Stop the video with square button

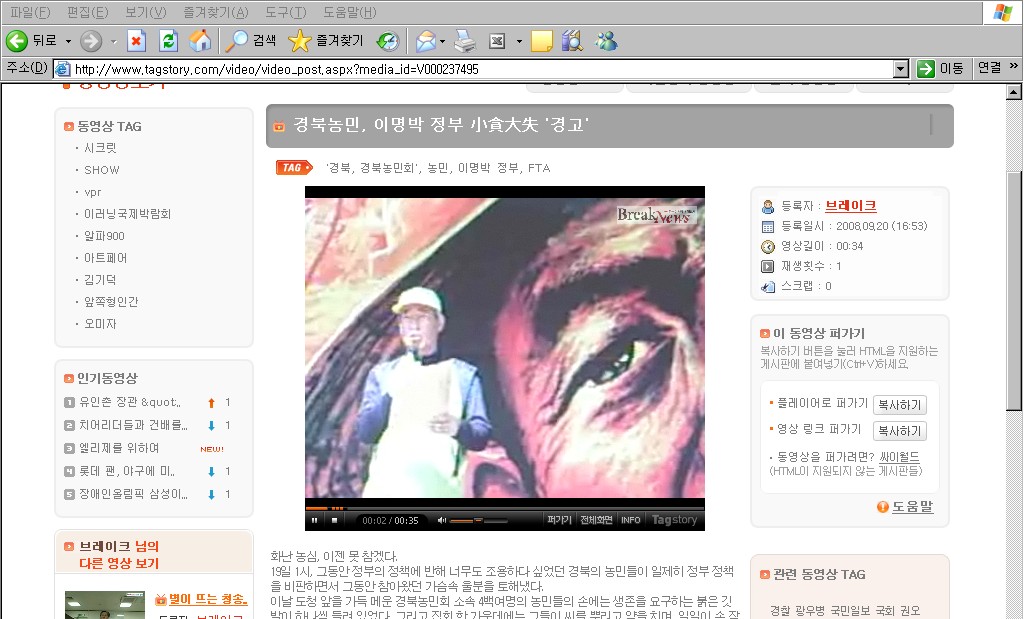335,520
